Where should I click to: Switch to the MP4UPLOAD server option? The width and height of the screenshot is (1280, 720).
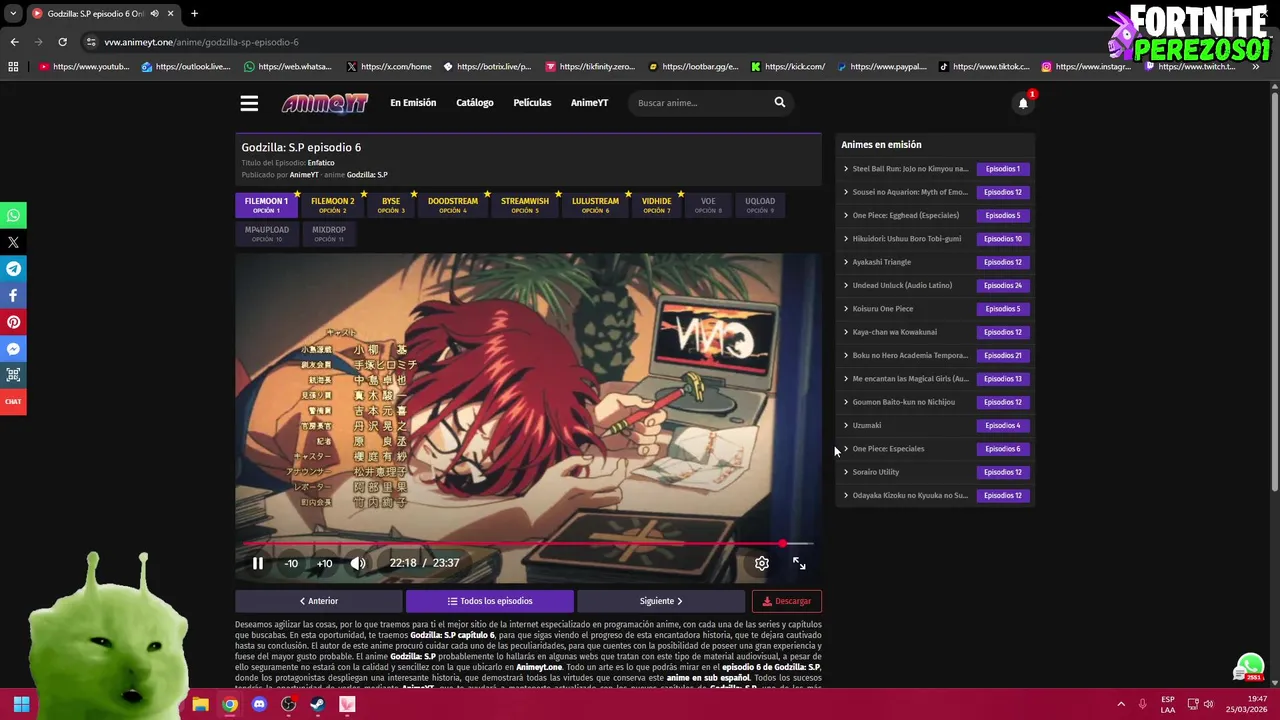[x=266, y=234]
